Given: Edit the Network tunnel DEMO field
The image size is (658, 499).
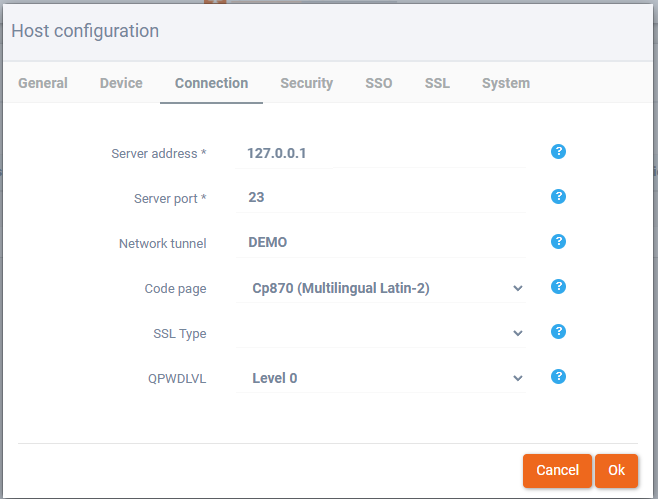Looking at the screenshot, I should click(x=382, y=243).
